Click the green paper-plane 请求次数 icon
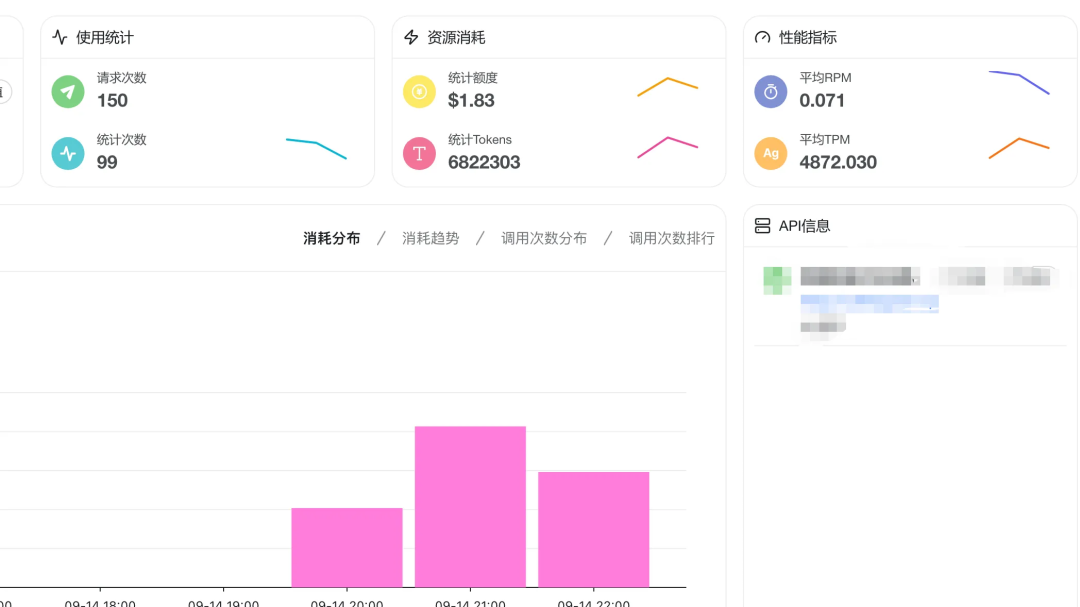1080x607 pixels. 68,91
